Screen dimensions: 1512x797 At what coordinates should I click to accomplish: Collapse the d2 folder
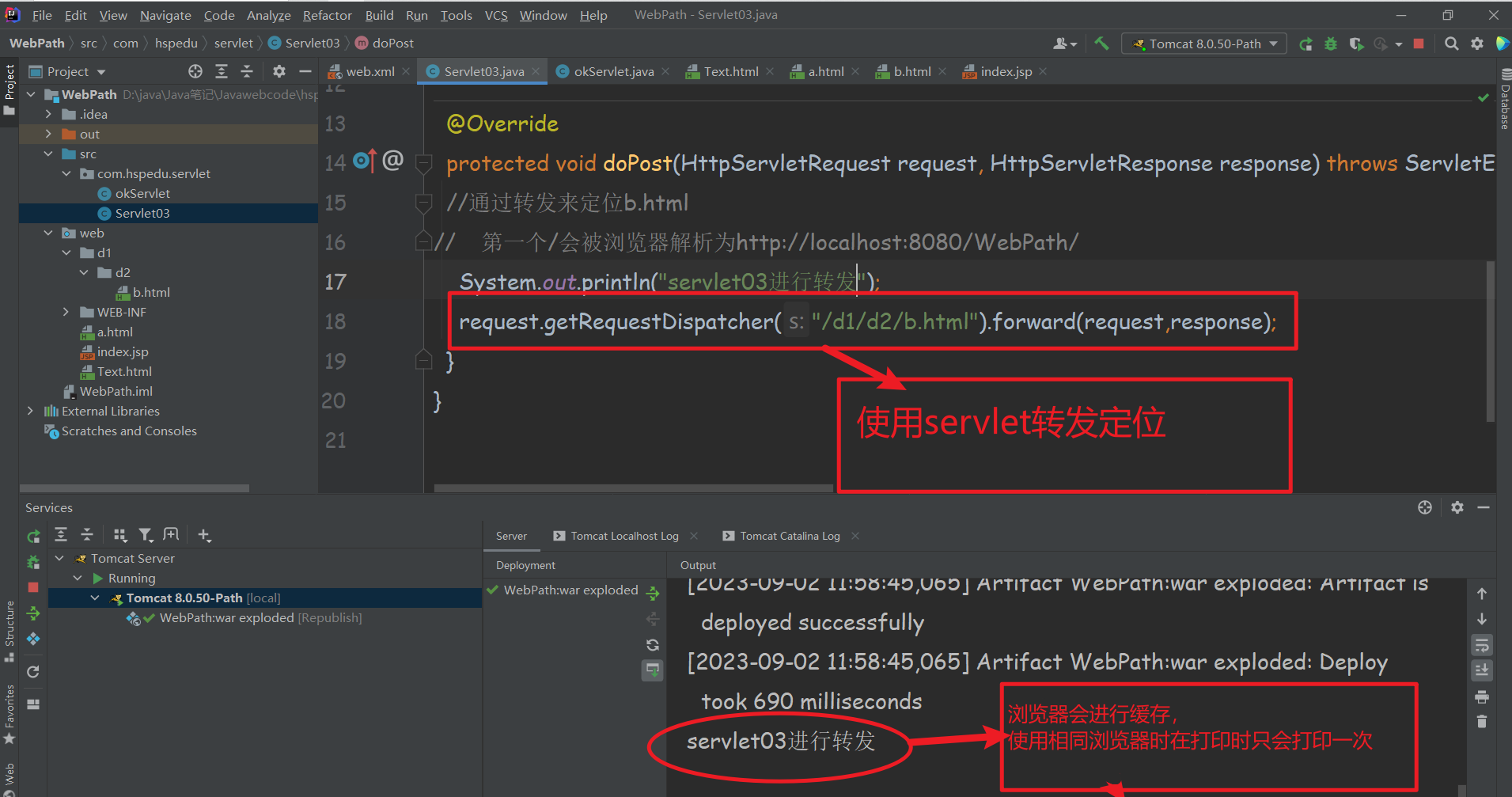(x=84, y=272)
